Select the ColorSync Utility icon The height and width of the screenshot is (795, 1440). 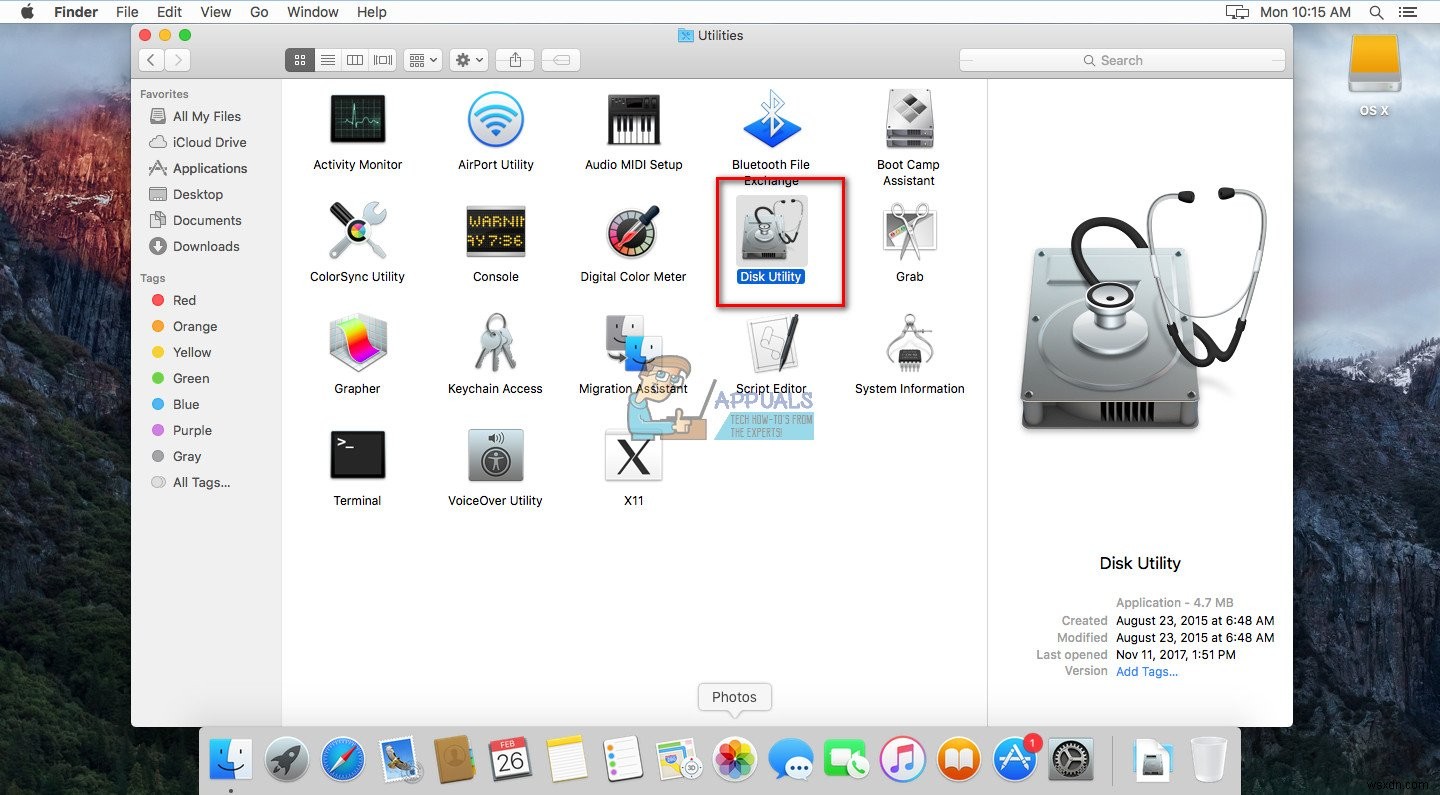click(357, 230)
